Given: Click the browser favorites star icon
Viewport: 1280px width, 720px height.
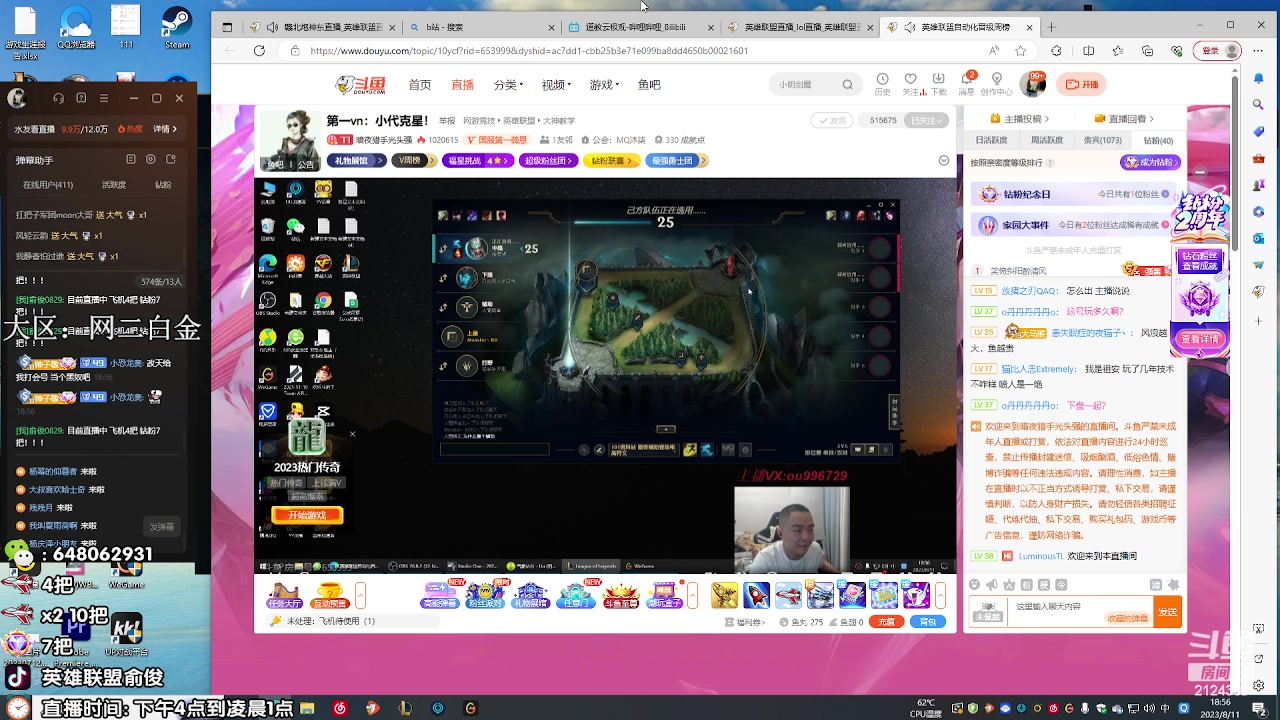Looking at the screenshot, I should (1020, 51).
